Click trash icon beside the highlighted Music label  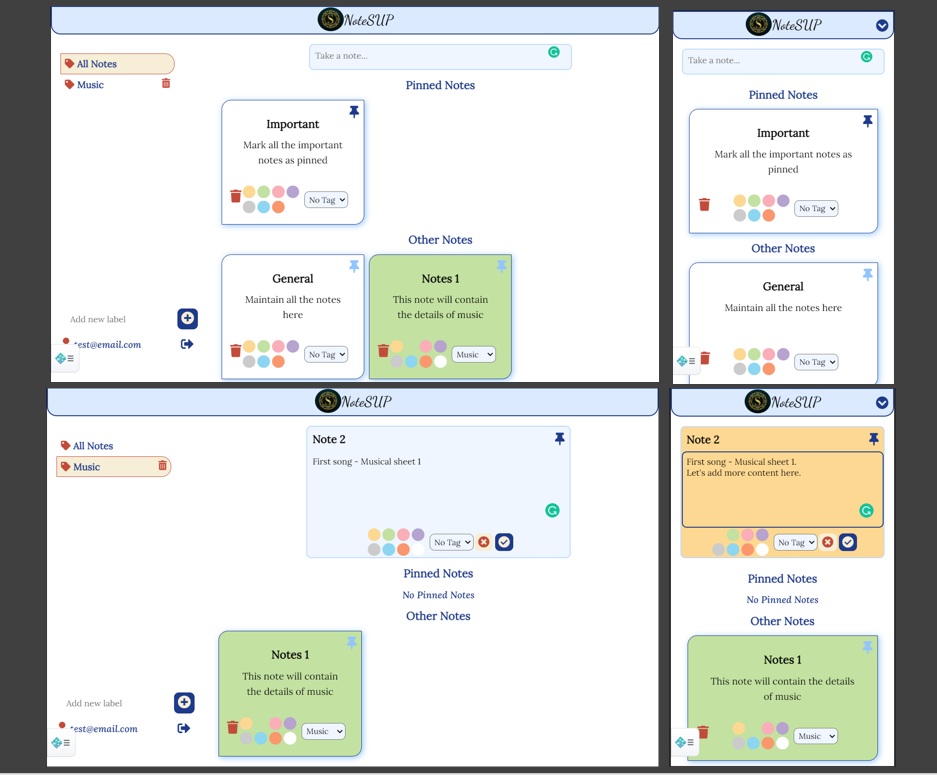coord(162,466)
